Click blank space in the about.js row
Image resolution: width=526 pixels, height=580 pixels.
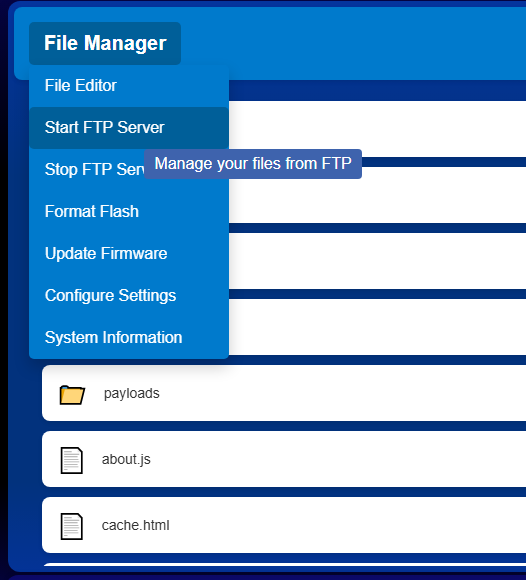click(333, 459)
